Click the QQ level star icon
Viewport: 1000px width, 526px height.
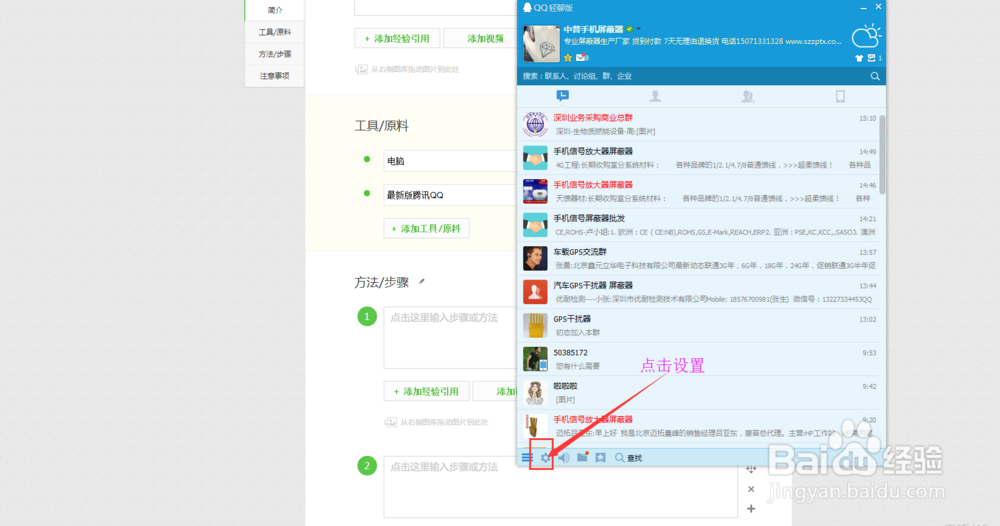[x=568, y=57]
